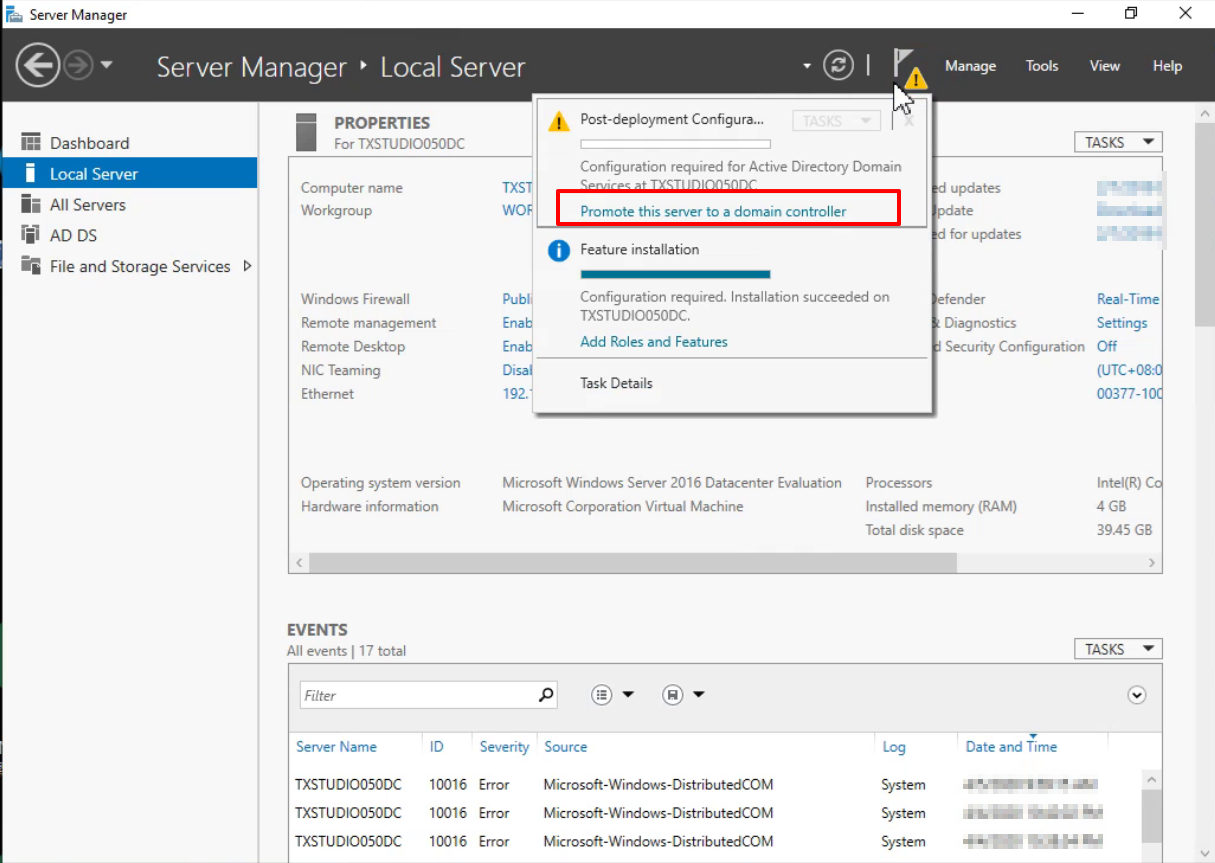Click the scroll left arrow in Properties
The height and width of the screenshot is (863, 1215).
298,563
